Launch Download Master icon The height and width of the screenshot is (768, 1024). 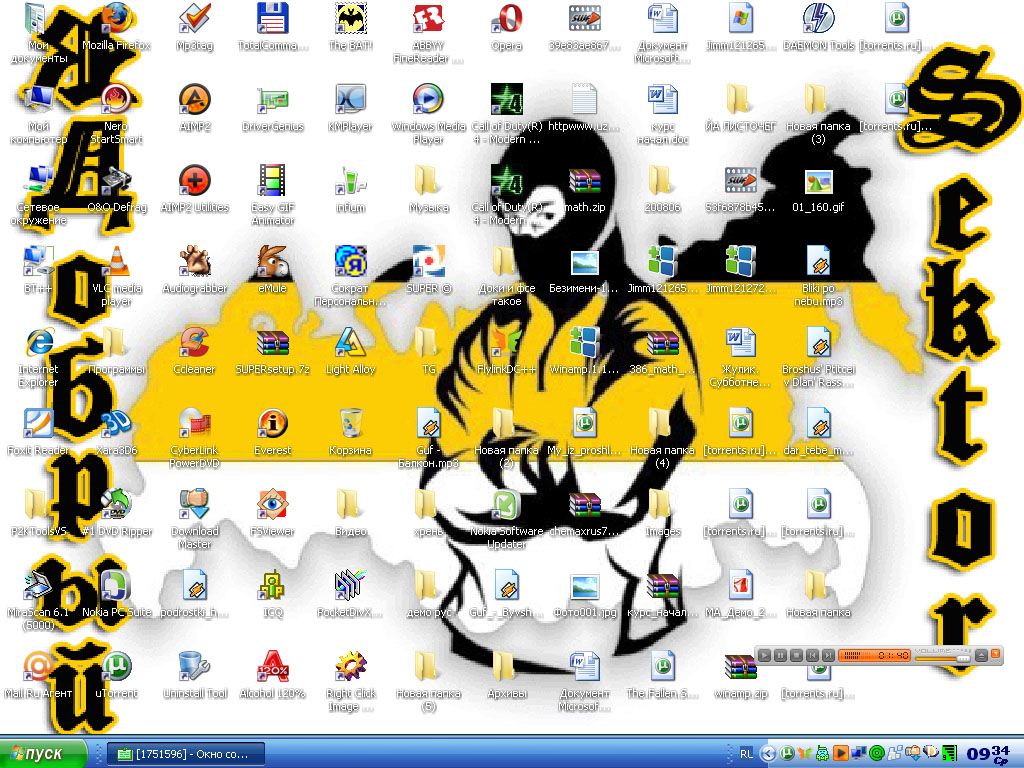point(195,519)
